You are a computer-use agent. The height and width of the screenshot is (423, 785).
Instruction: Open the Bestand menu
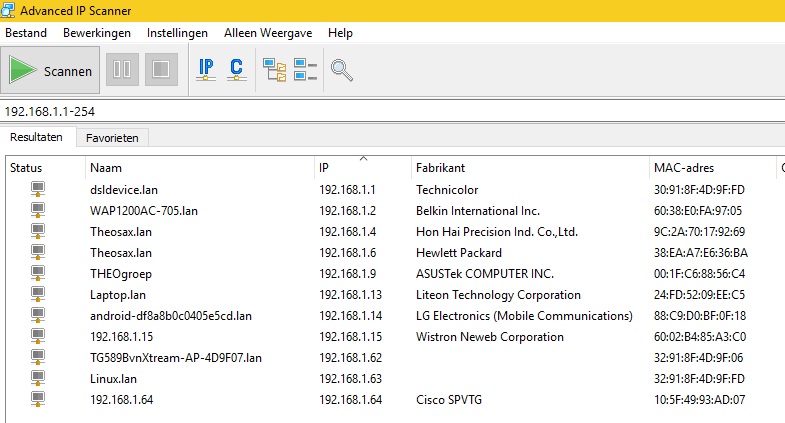pos(26,33)
